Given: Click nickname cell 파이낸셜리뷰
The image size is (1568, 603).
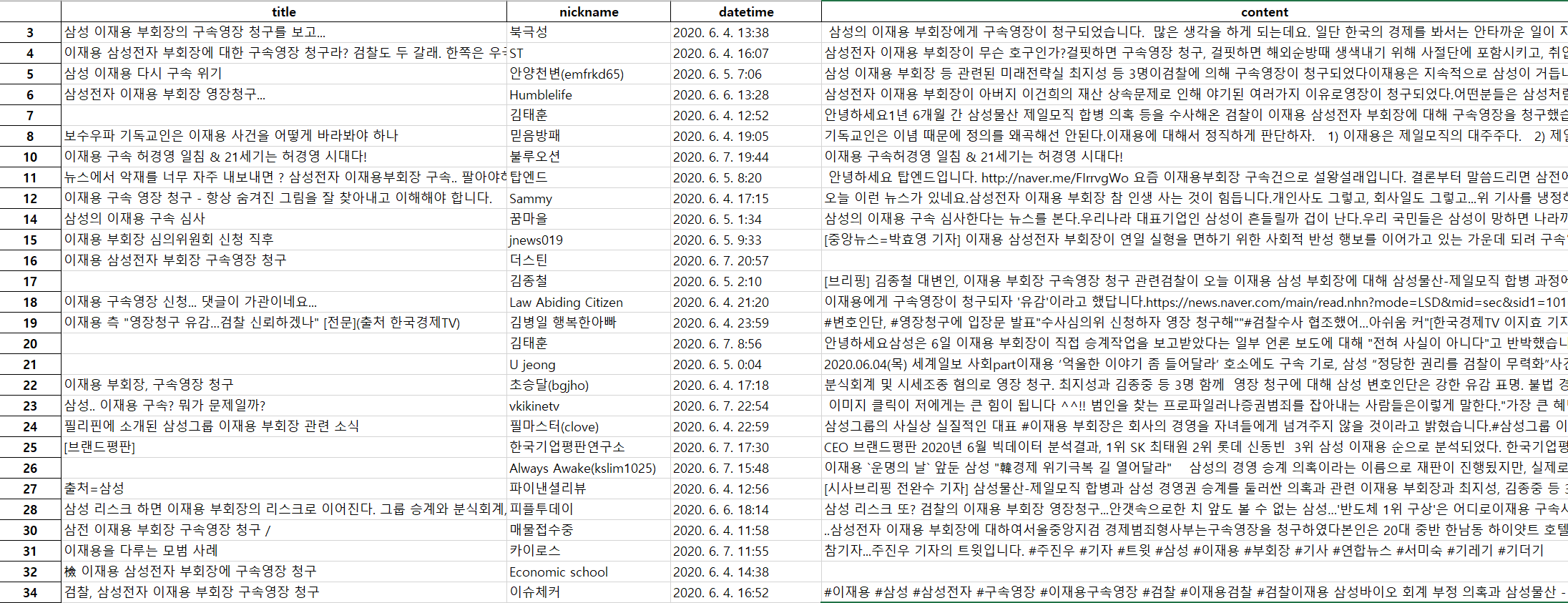Looking at the screenshot, I should pyautogui.click(x=589, y=489).
